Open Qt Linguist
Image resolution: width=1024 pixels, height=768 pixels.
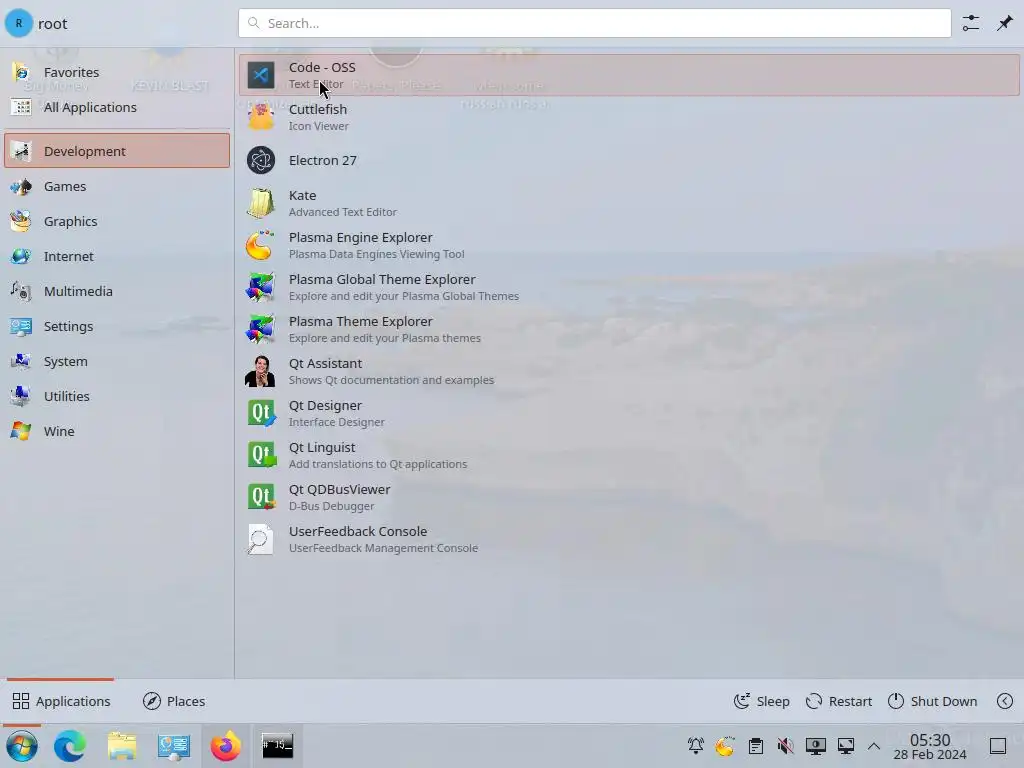coord(629,455)
